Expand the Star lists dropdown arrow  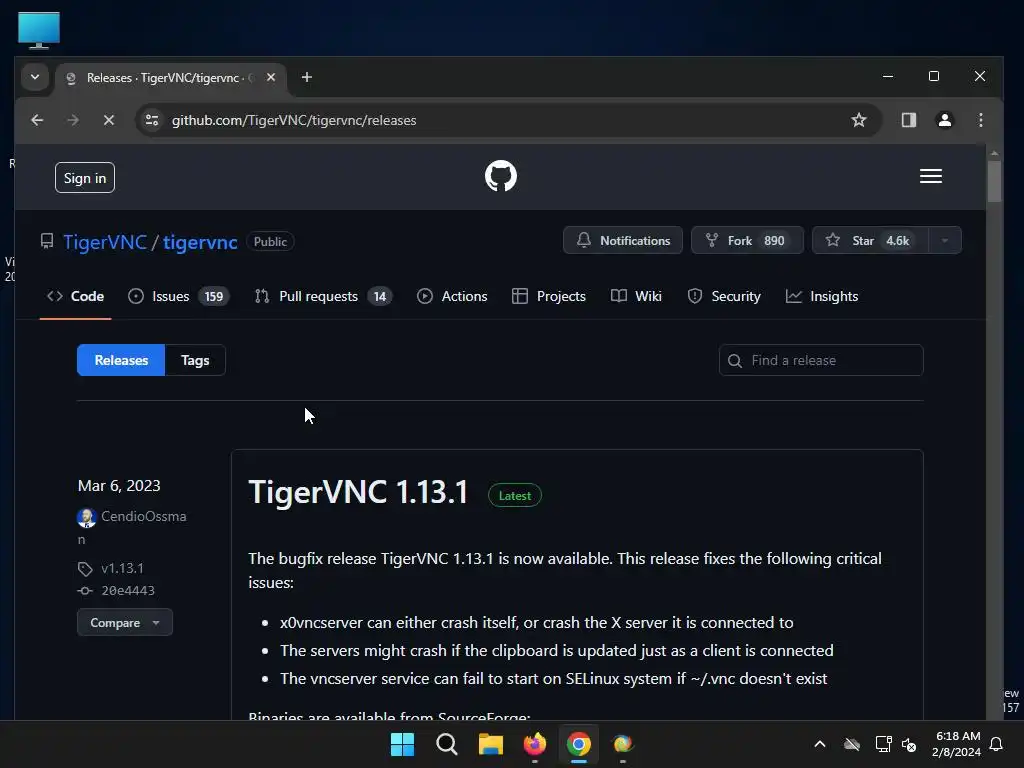(944, 240)
